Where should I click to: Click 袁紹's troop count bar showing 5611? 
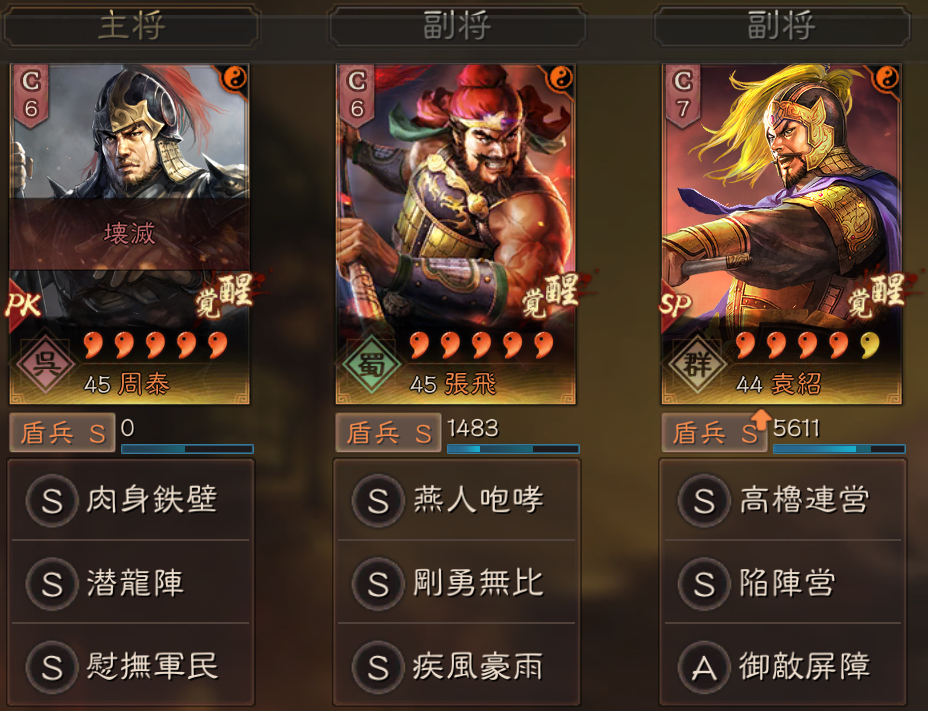coord(839,449)
